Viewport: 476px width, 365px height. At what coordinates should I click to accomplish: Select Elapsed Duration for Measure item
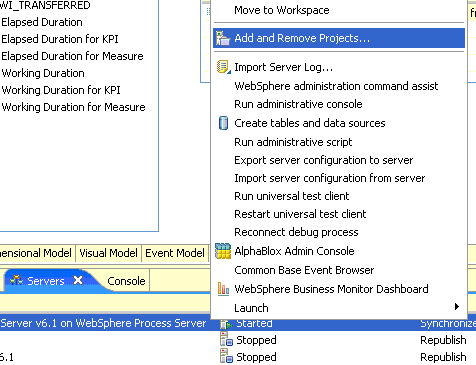(72, 56)
